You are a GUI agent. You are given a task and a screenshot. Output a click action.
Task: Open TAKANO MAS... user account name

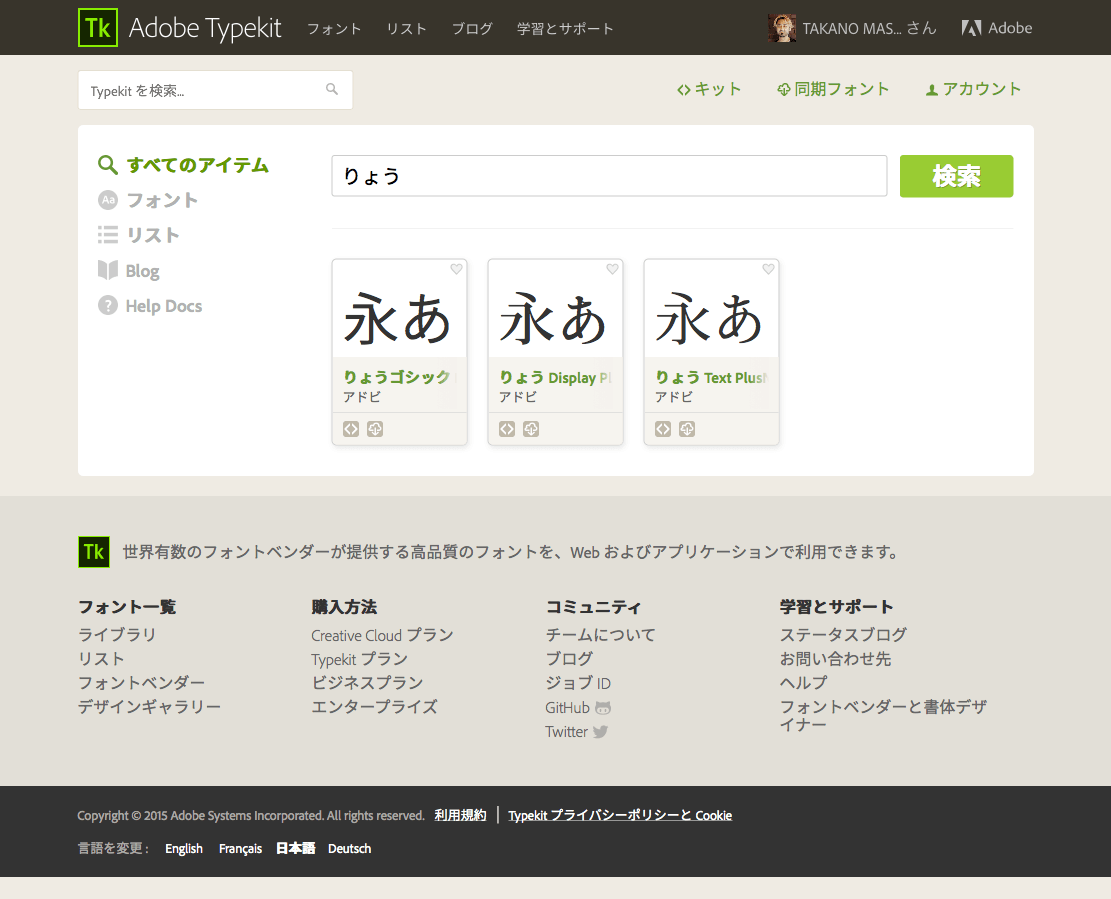pyautogui.click(x=869, y=28)
